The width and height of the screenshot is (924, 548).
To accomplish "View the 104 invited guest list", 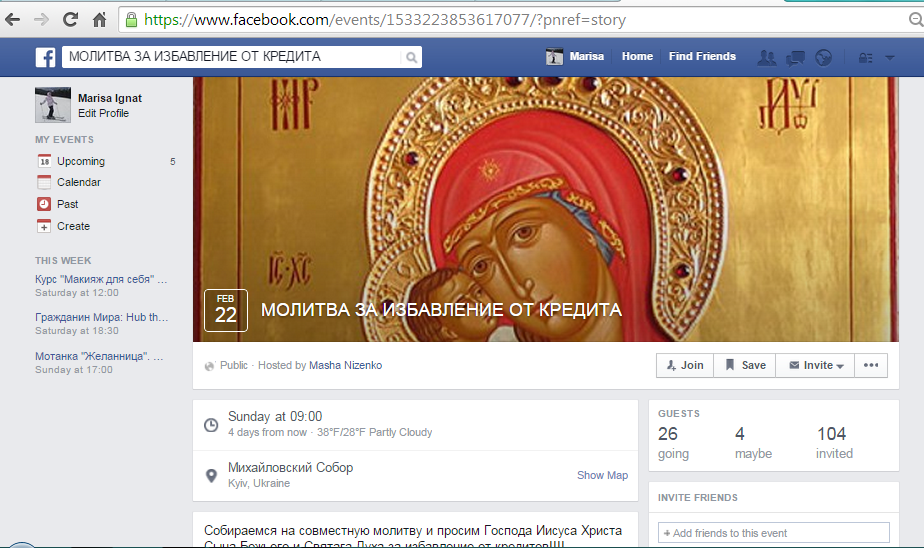I will [x=834, y=443].
